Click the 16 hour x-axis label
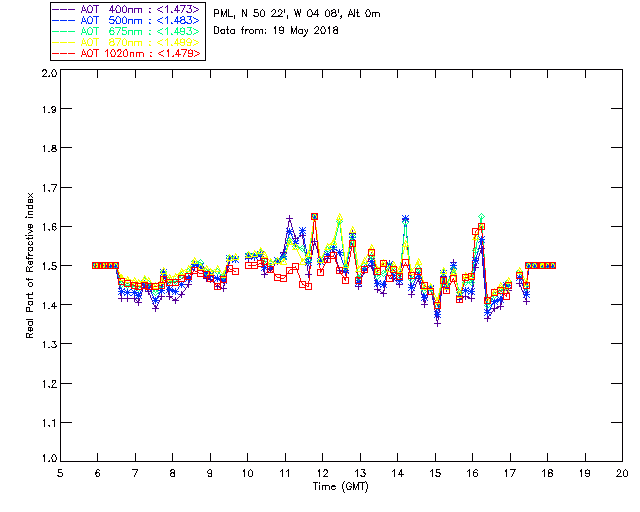This screenshot has height=512, width=640. (472, 473)
